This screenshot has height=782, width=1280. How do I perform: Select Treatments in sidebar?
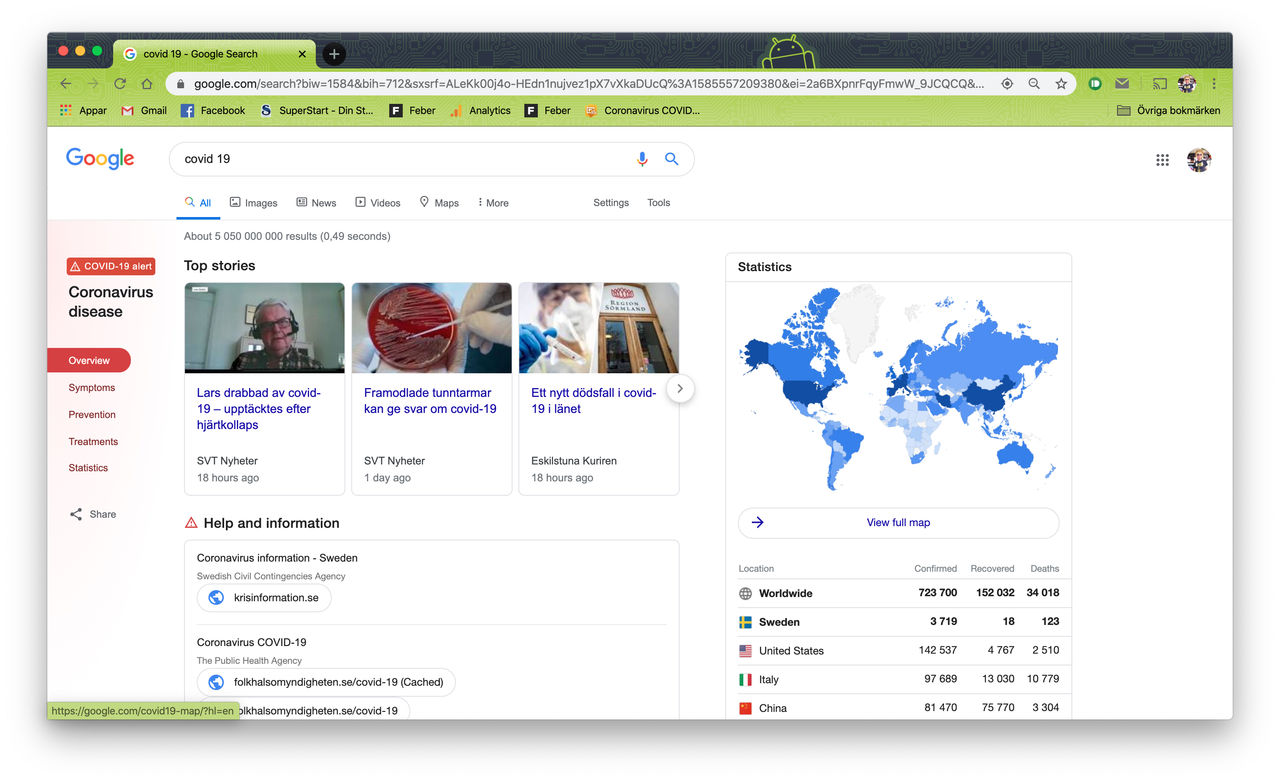pyautogui.click(x=93, y=442)
